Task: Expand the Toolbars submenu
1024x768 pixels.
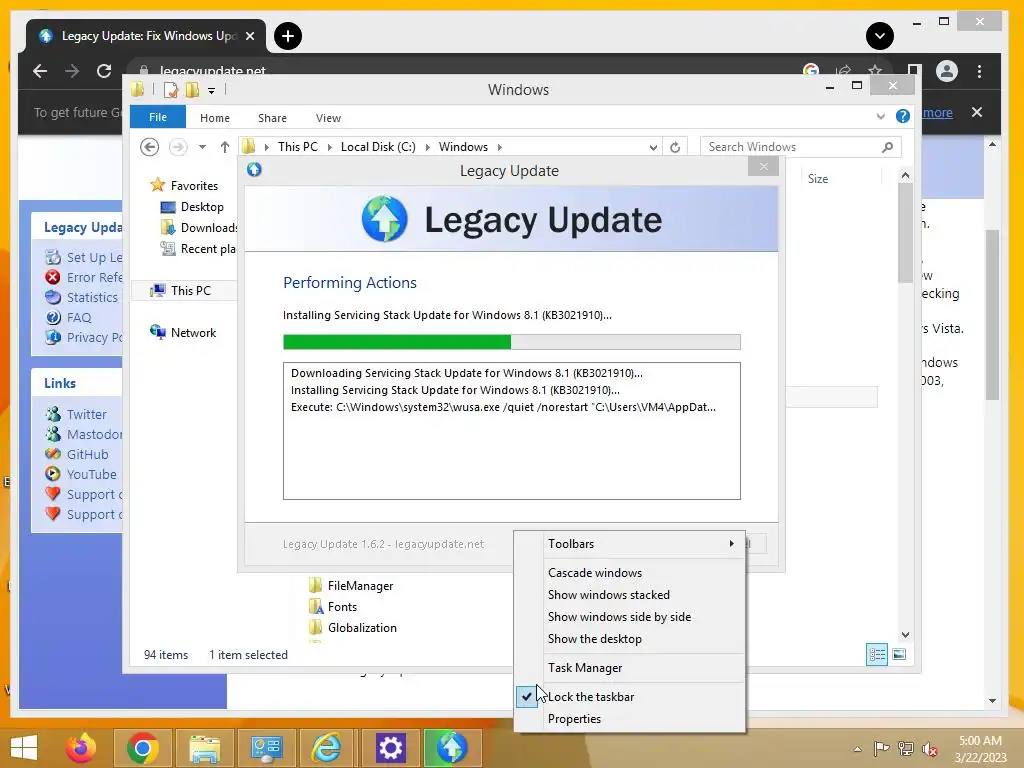Action: (x=644, y=544)
